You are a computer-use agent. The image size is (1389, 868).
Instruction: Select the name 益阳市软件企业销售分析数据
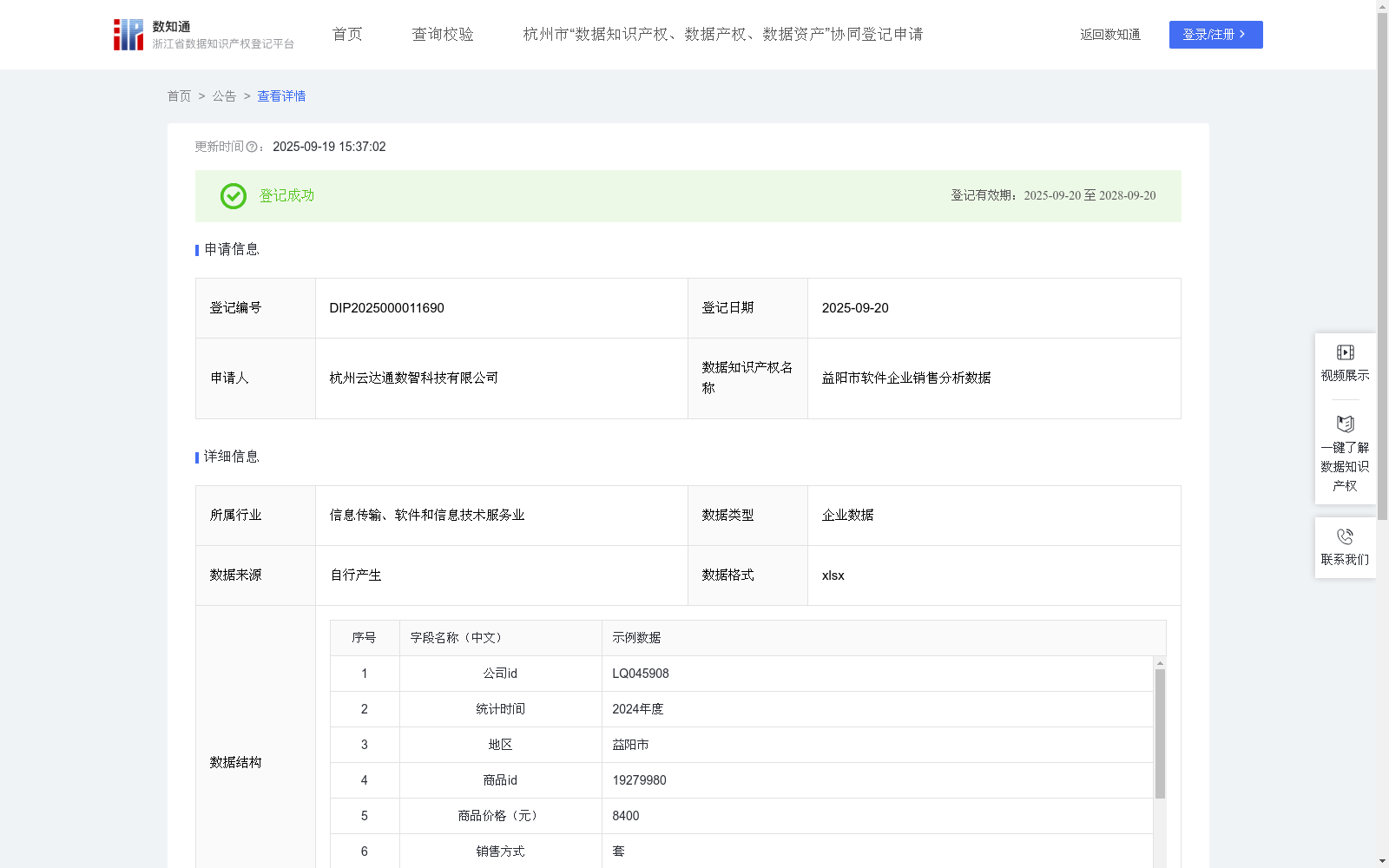[x=906, y=378]
